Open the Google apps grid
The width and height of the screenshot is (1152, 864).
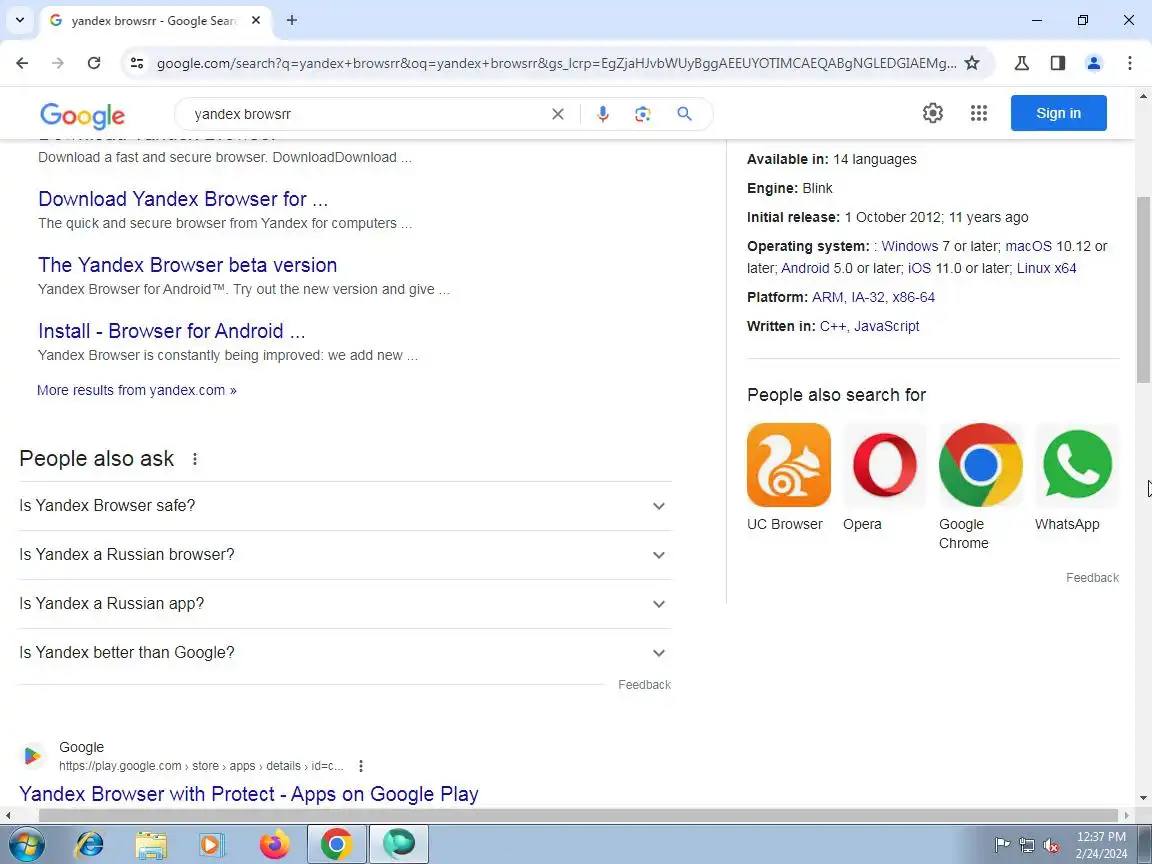pyautogui.click(x=978, y=113)
